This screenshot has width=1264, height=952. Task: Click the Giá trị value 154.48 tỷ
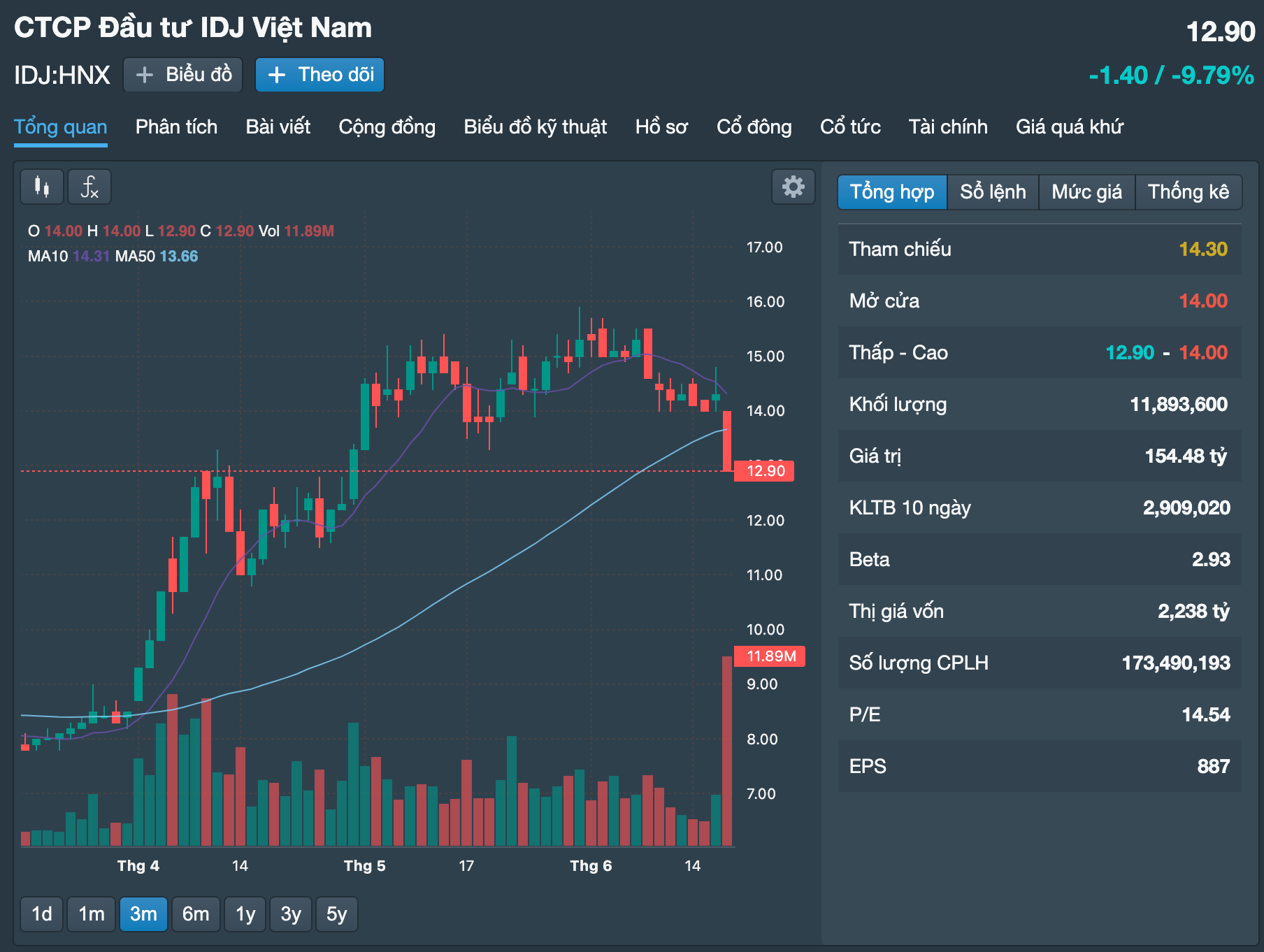coord(1186,456)
